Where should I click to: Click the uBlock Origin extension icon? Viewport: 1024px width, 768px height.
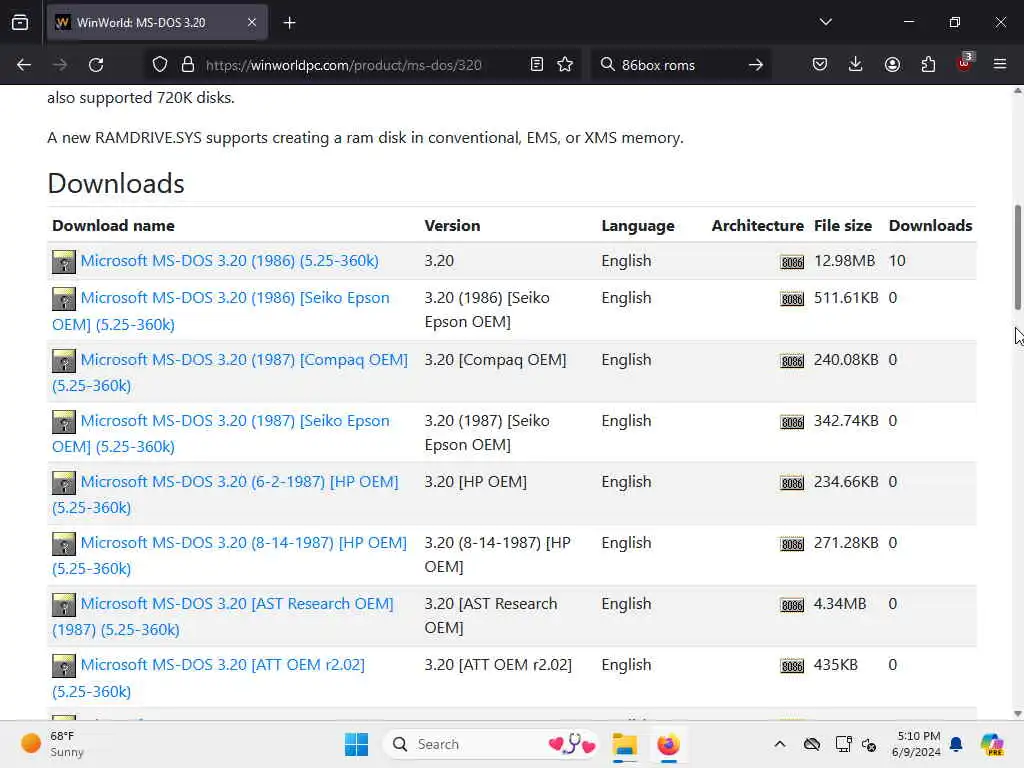[x=965, y=63]
